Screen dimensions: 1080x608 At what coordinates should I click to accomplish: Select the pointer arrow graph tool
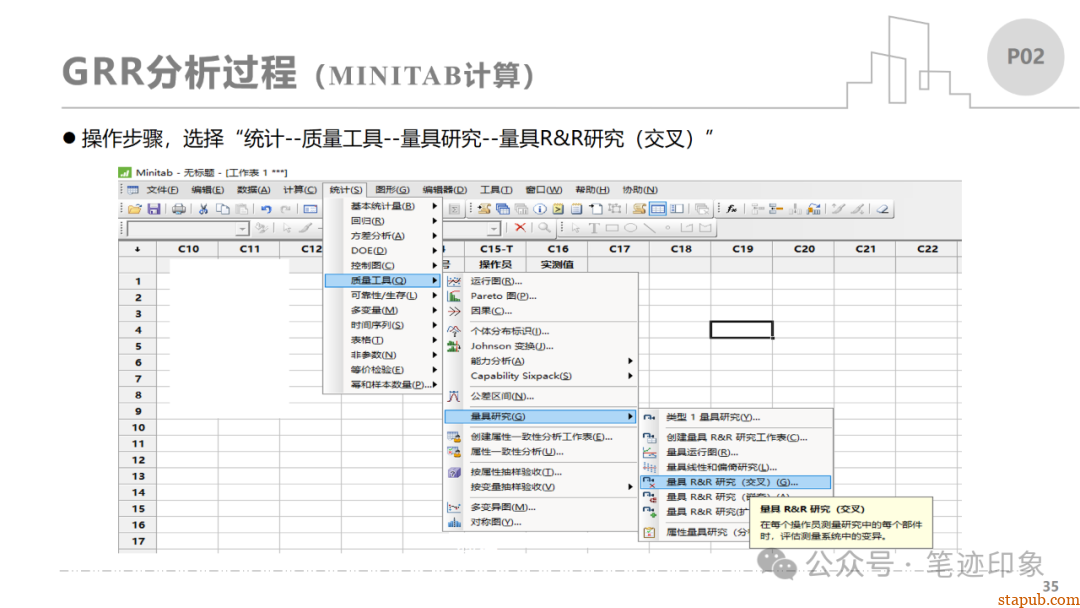coord(575,228)
